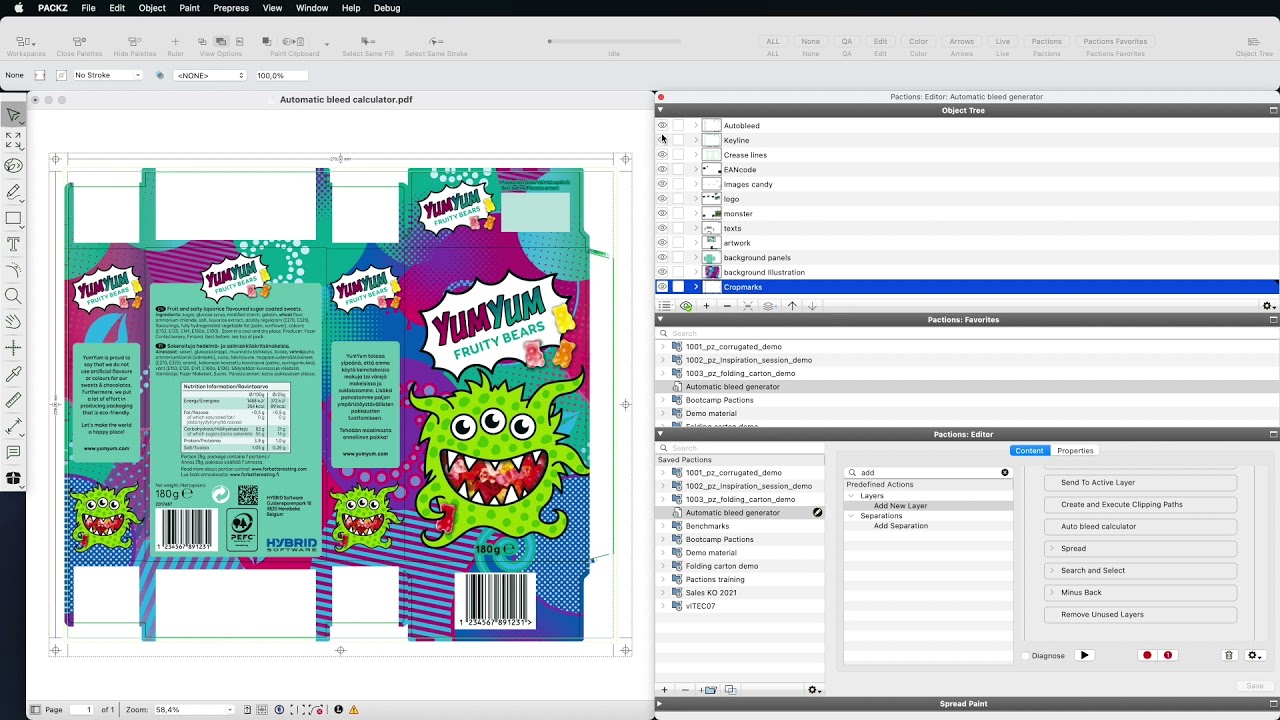1280x720 pixels.
Task: Switch to the Content tab
Action: pos(1029,451)
